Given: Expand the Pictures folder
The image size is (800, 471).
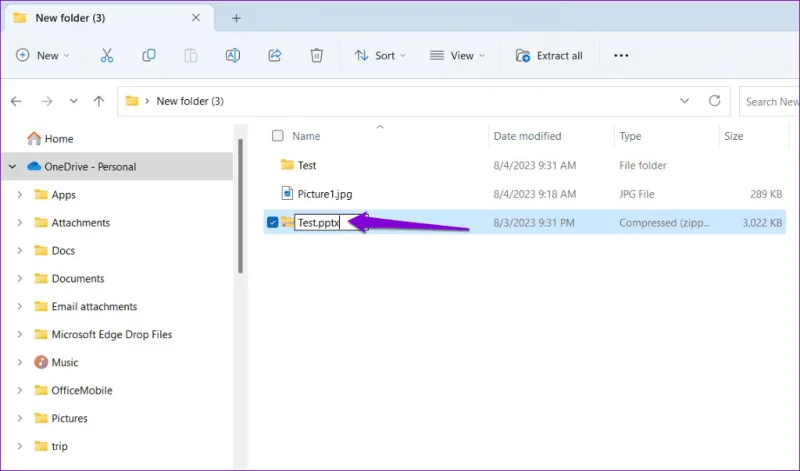Looking at the screenshot, I should point(19,418).
